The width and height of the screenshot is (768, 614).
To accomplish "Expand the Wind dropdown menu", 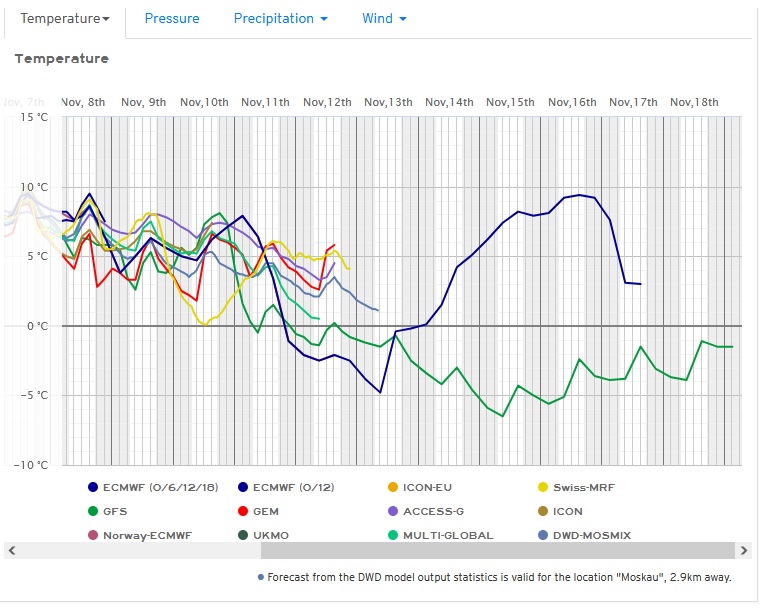I will coord(384,19).
